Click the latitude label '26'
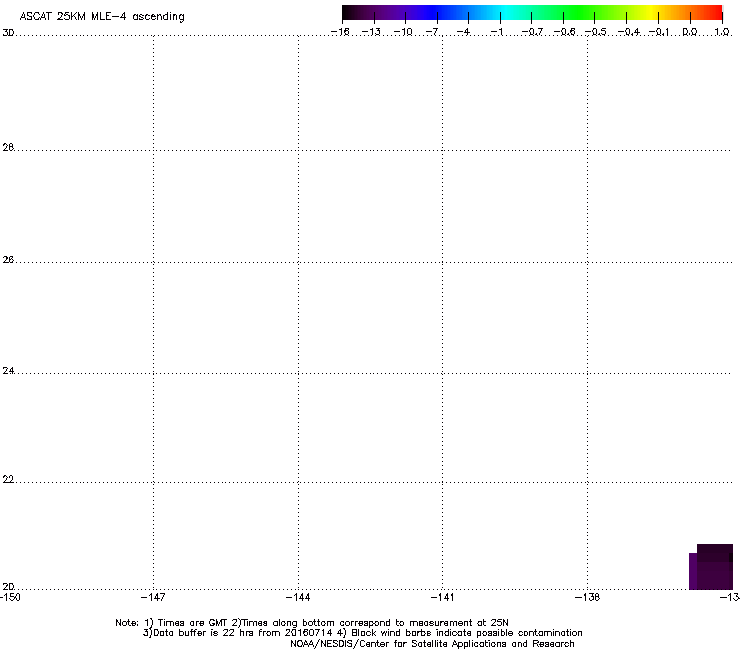 point(8,260)
